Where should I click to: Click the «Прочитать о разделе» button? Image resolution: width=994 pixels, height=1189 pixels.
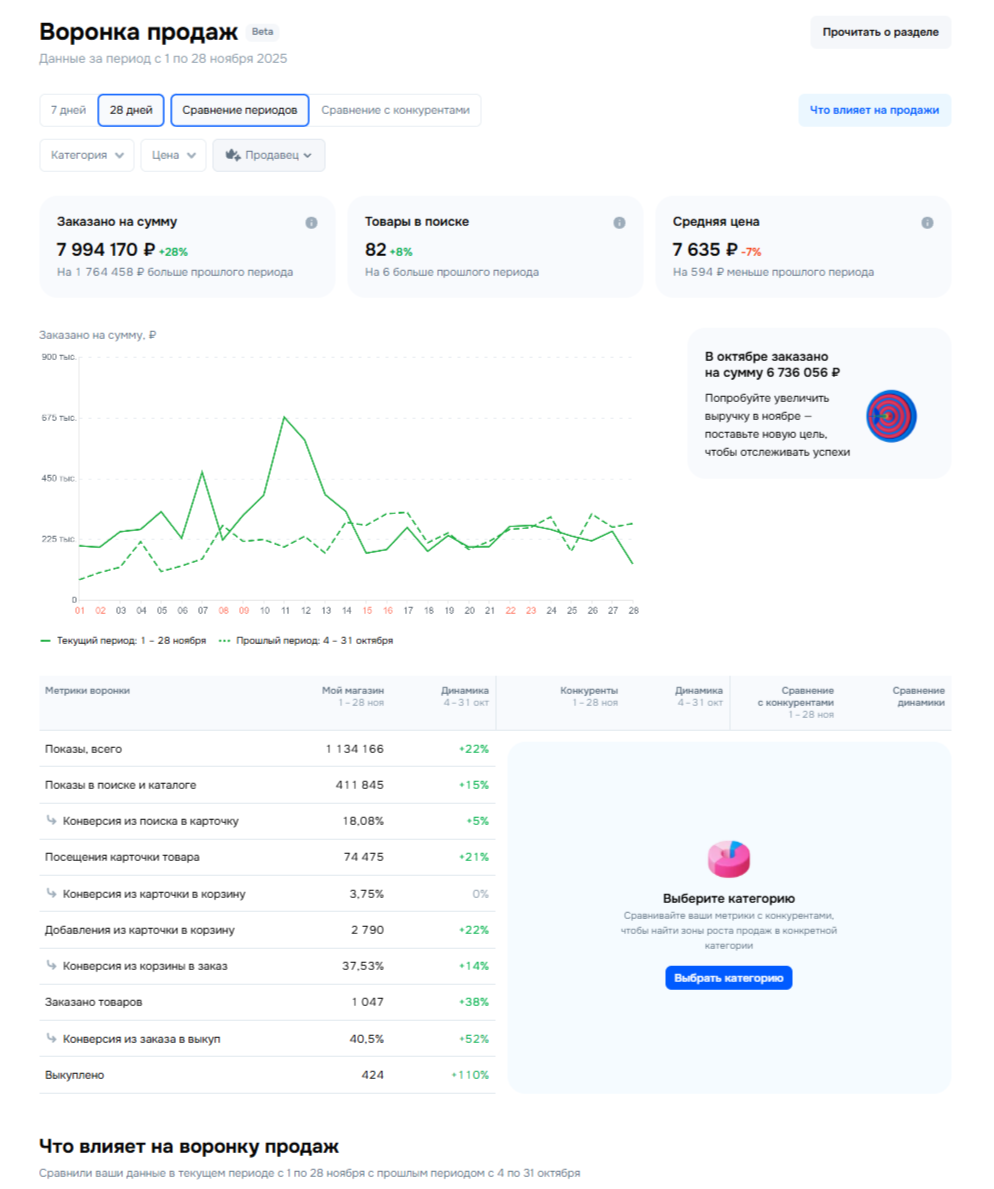[880, 32]
